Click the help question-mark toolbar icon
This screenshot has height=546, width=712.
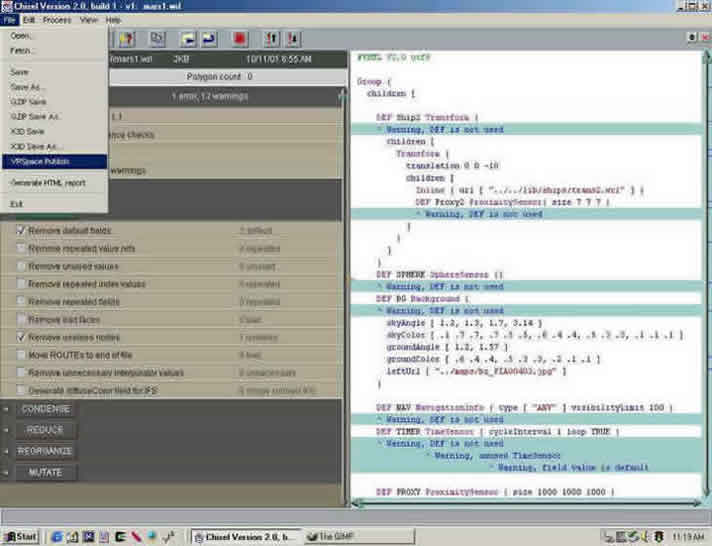coord(126,39)
